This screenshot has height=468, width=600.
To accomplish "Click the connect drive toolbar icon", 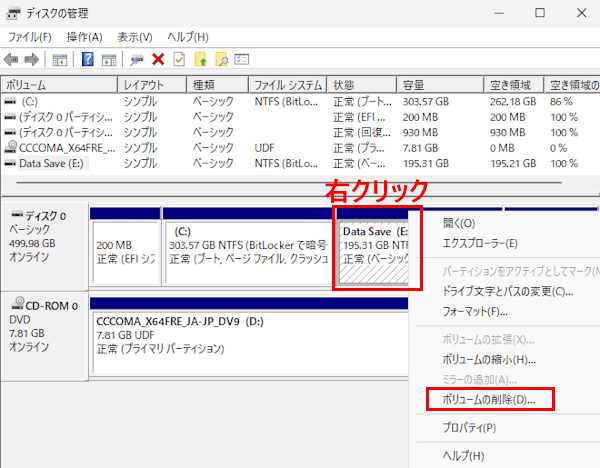I will pyautogui.click(x=136, y=60).
